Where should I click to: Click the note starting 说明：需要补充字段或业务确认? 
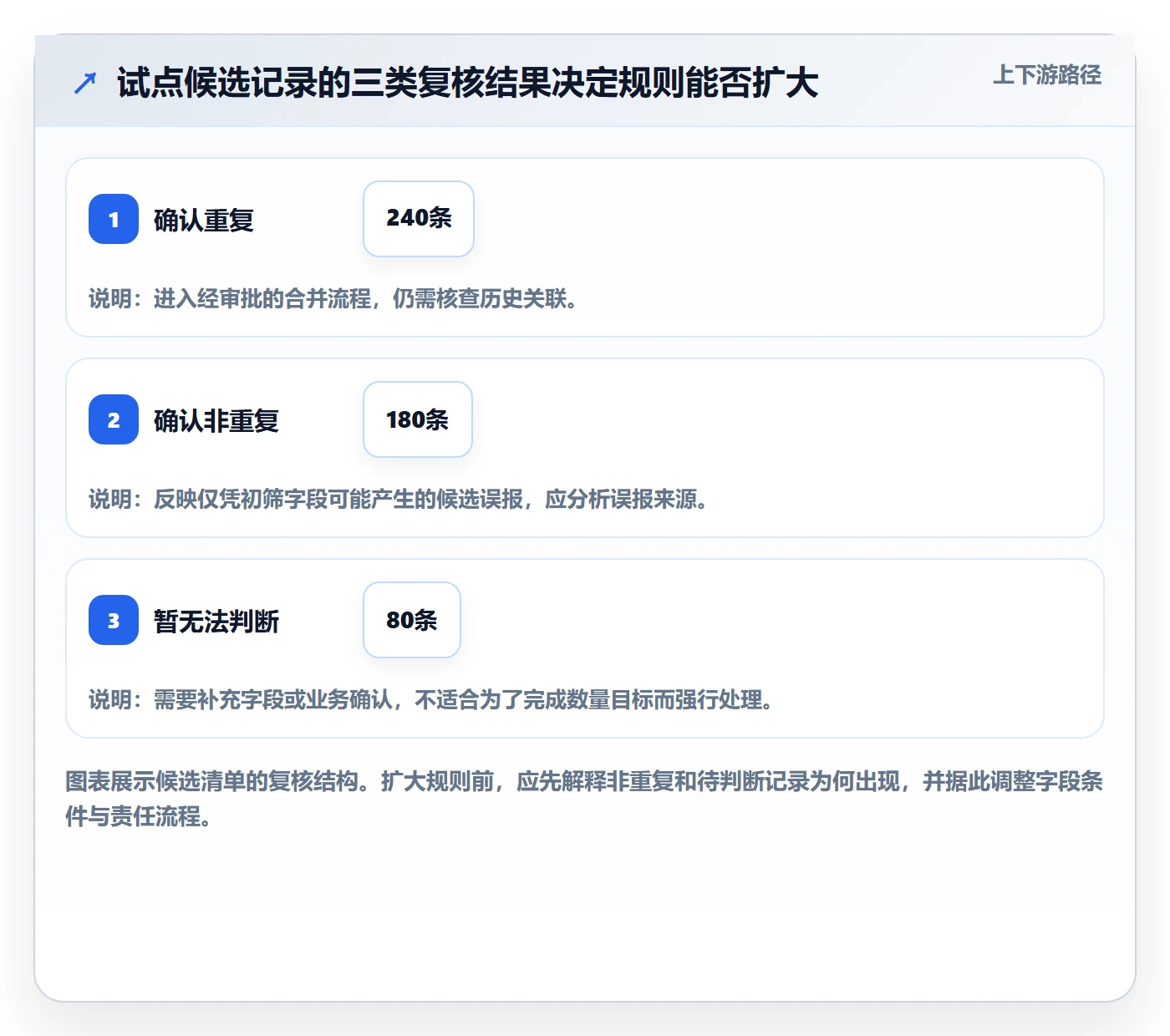[x=431, y=699]
